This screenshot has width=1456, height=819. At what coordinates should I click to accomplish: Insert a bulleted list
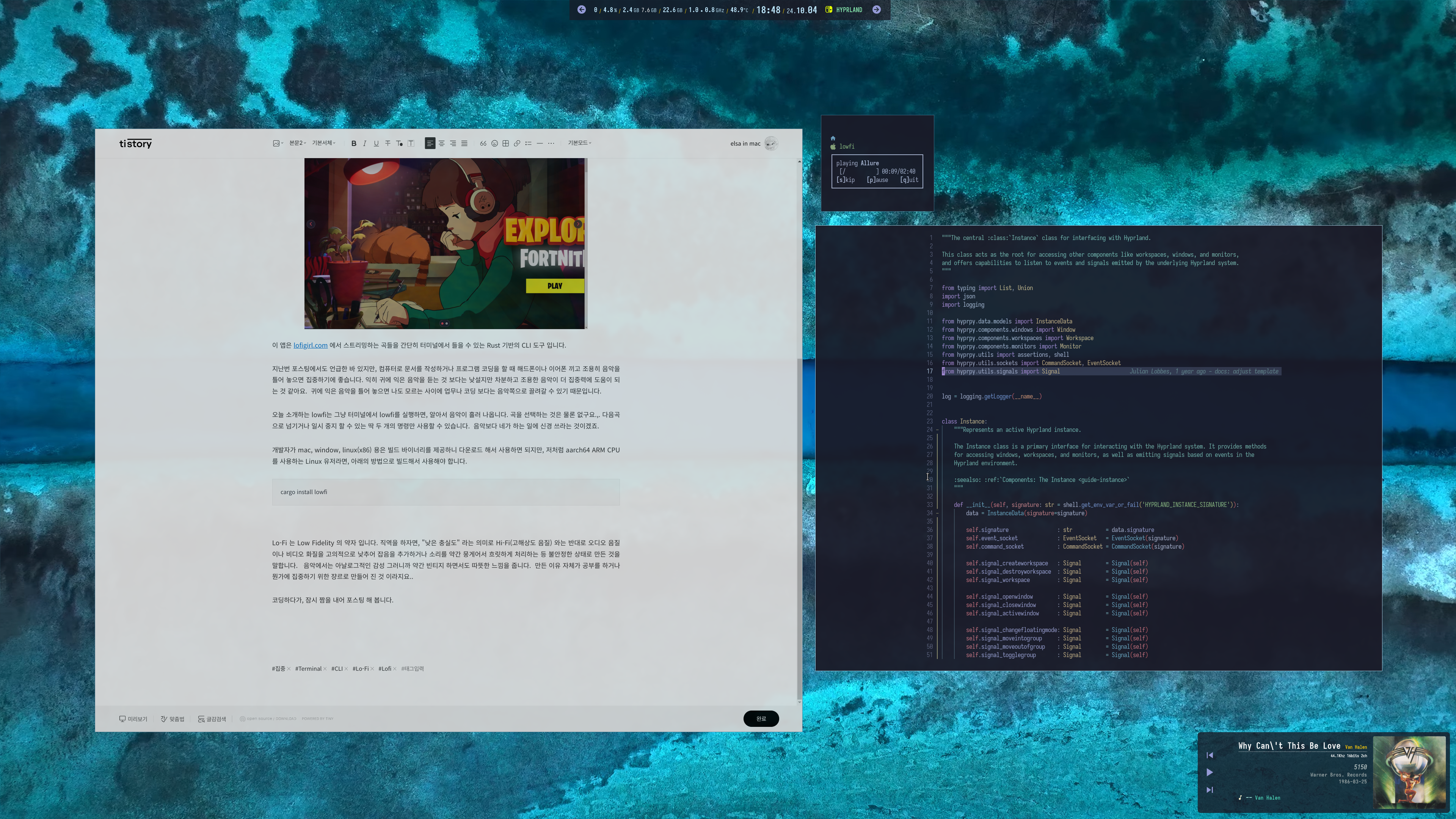[529, 144]
